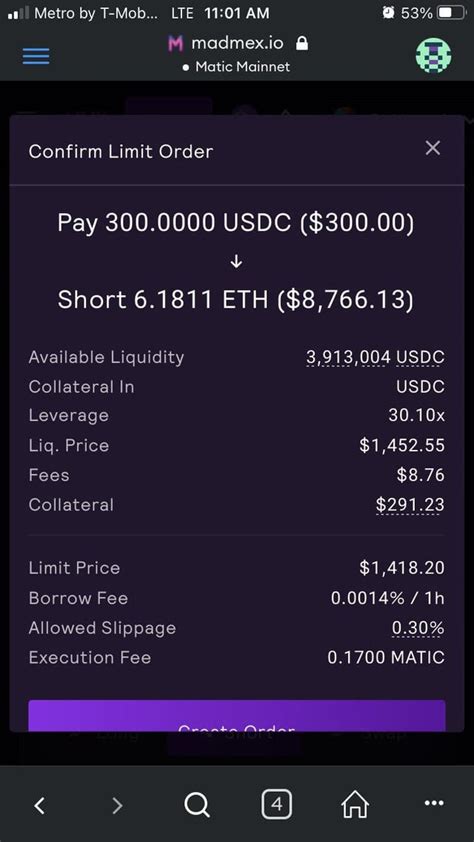Tap the 3,913,004 USDC available liquidity value
The width and height of the screenshot is (474, 842).
click(375, 357)
